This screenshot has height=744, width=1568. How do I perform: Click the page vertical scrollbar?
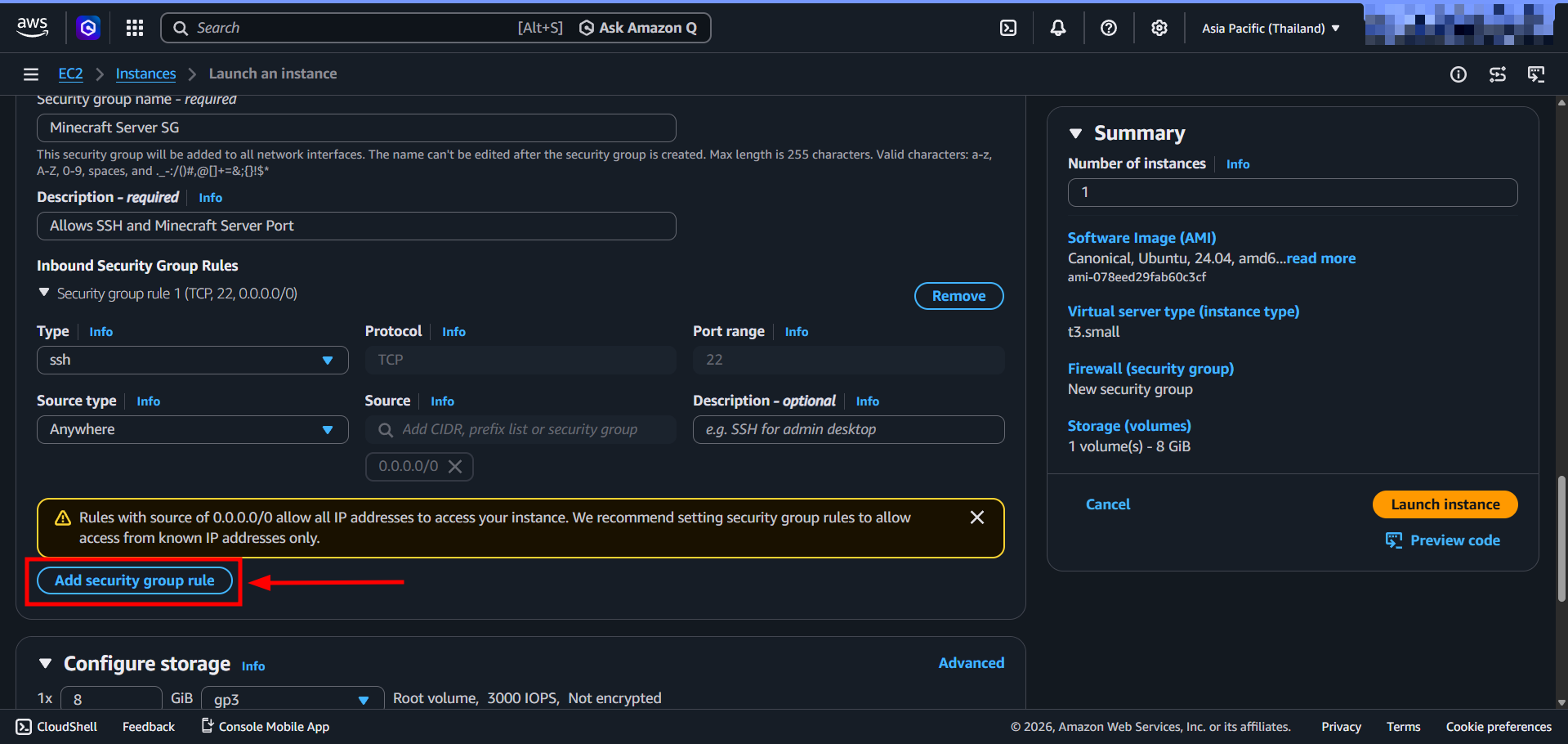[x=1561, y=540]
